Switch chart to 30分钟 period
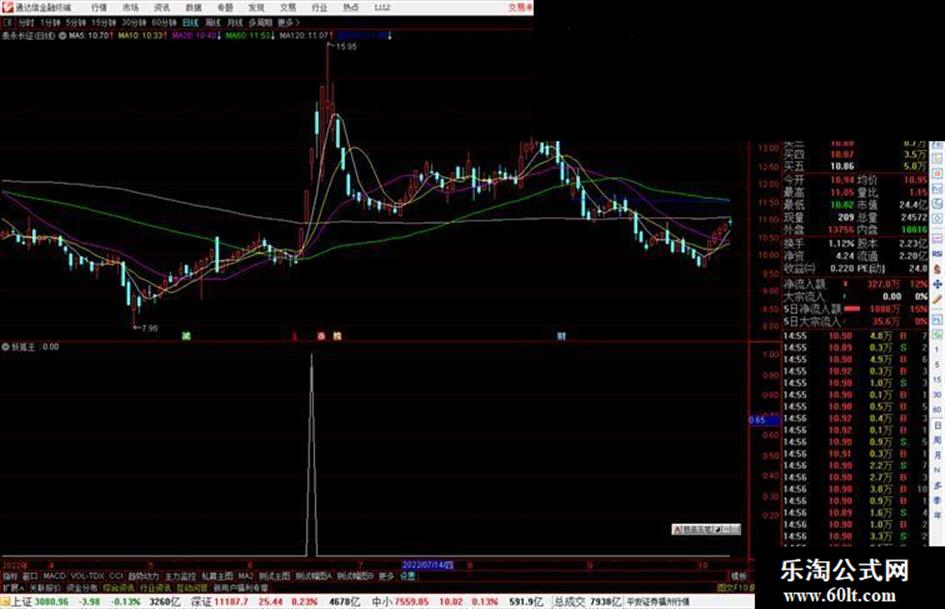Viewport: 945px width, 609px height. (133, 23)
